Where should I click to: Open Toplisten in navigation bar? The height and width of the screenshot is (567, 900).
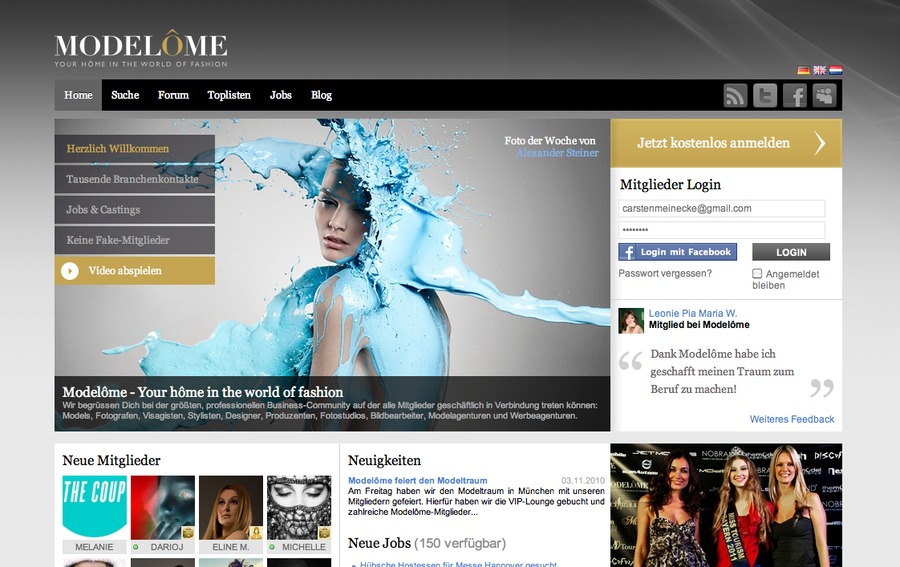click(x=229, y=95)
